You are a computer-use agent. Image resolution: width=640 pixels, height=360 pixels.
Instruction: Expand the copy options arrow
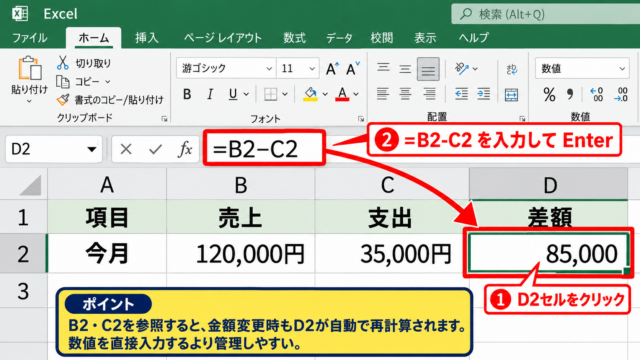108,82
